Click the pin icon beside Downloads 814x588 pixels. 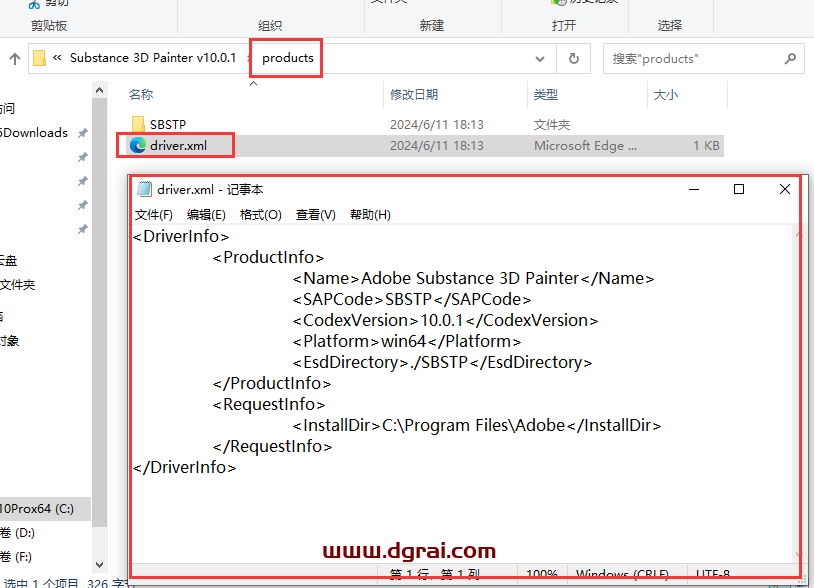(82, 133)
